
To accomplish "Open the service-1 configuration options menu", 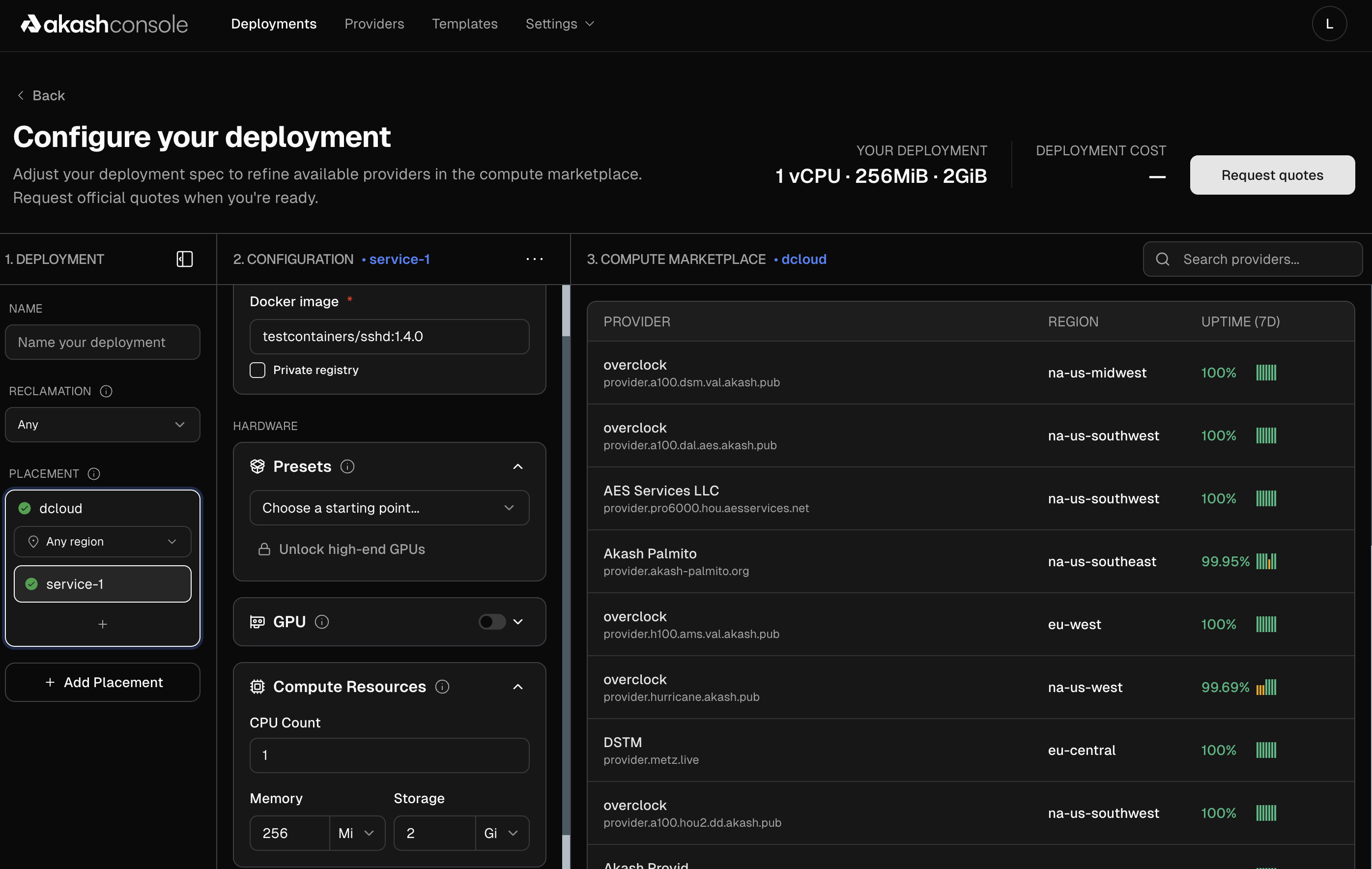I will click(535, 260).
